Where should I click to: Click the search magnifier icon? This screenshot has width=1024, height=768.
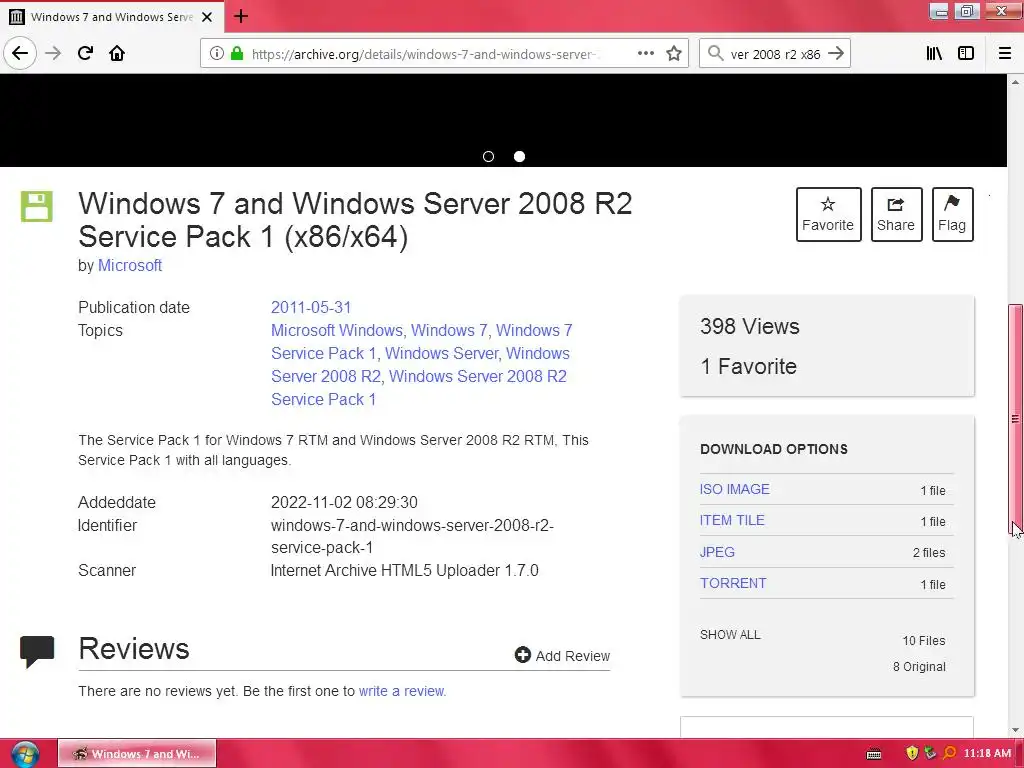(716, 54)
